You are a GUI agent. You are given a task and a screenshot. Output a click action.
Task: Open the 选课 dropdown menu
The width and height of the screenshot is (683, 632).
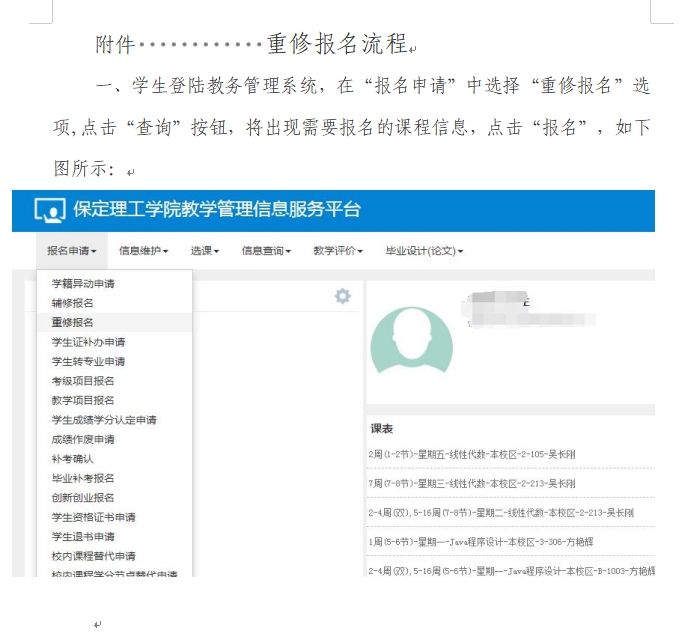point(205,251)
